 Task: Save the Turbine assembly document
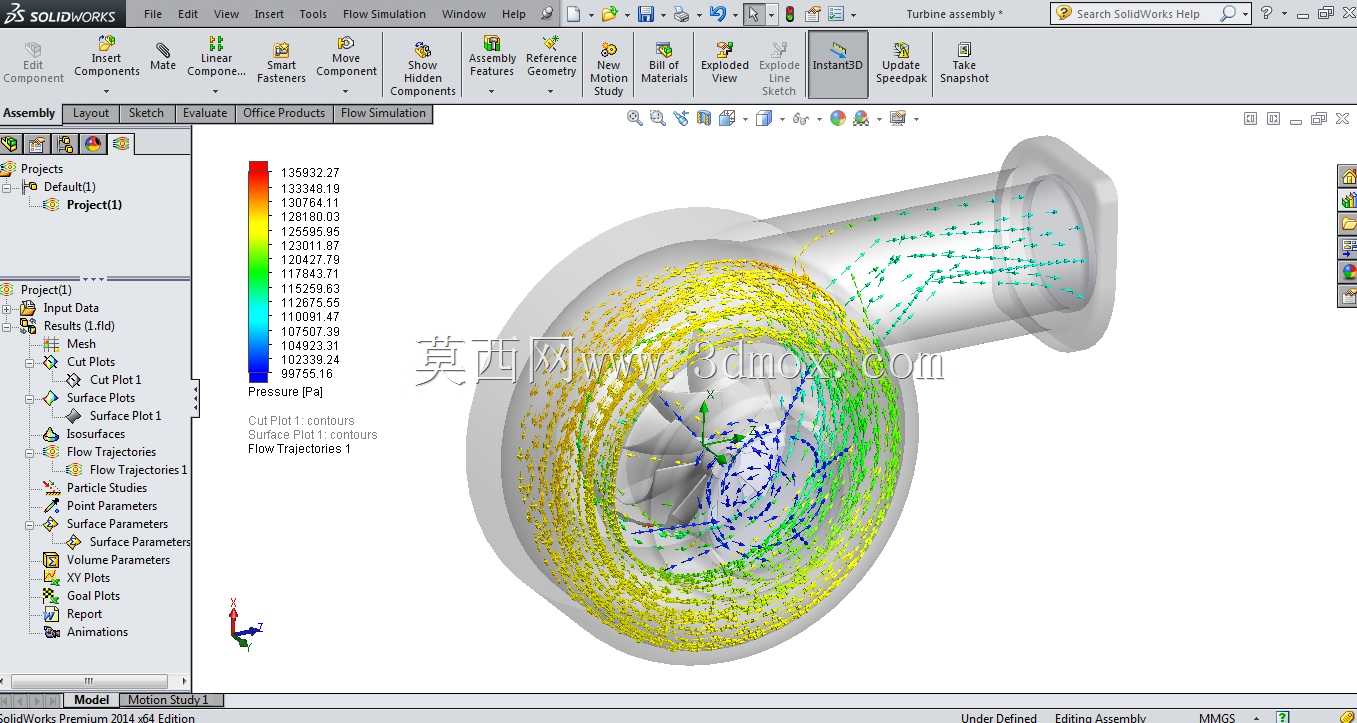click(x=645, y=14)
